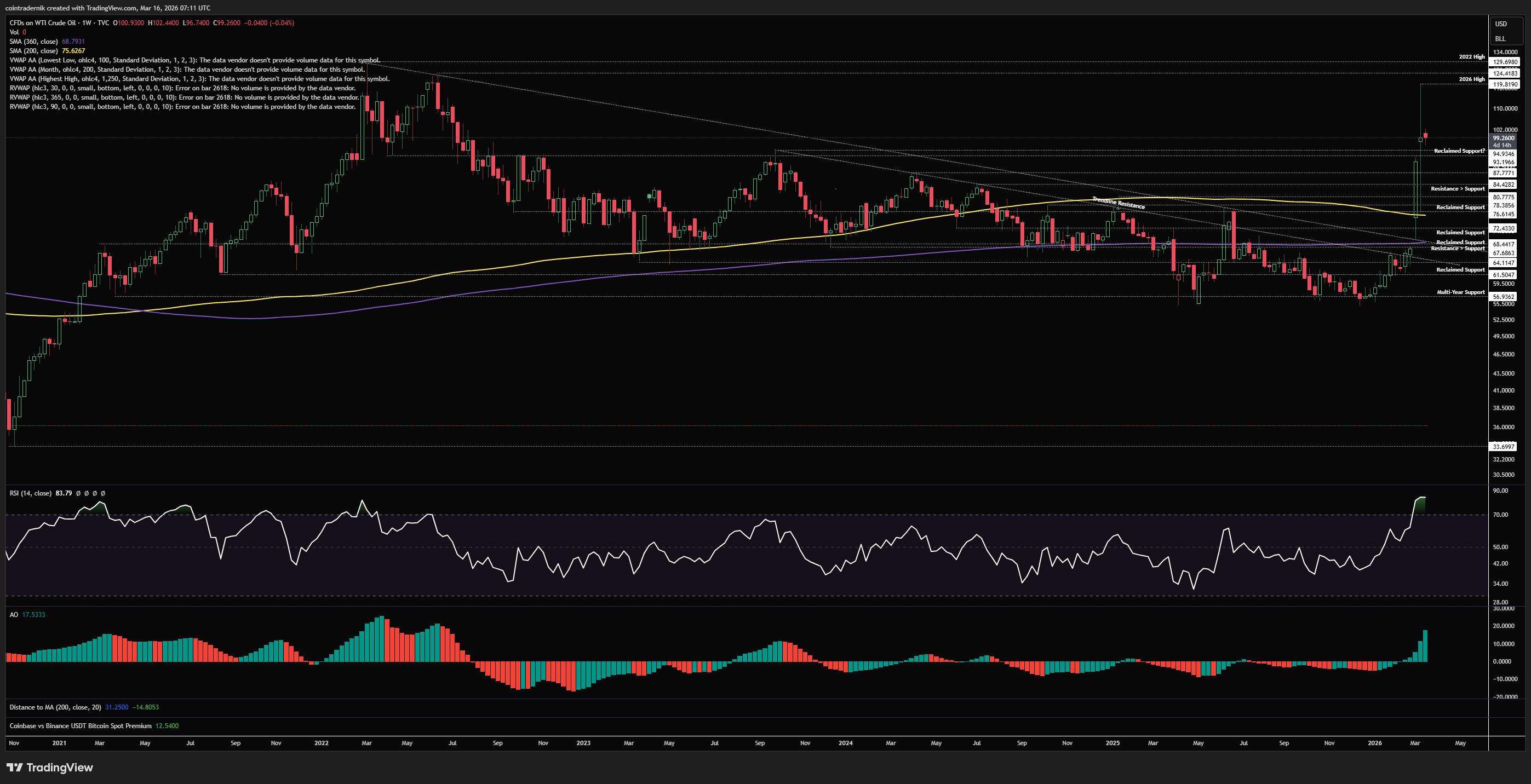Expand the Coinbase vs Binance Premium pane

80,726
